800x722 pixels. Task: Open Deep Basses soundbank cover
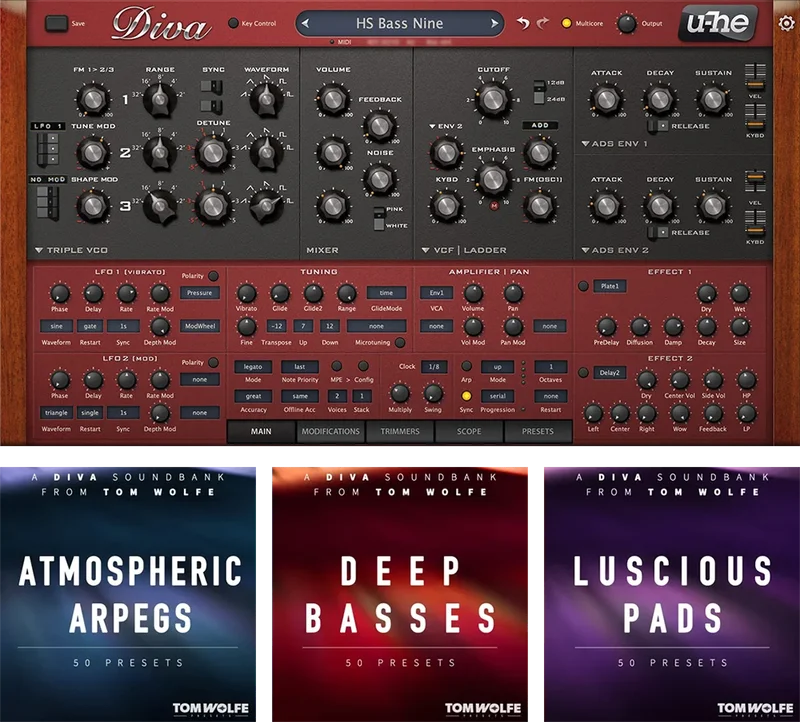(x=400, y=594)
